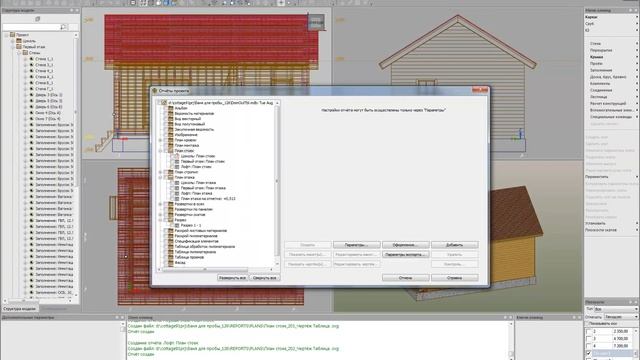Click the folder icon beside Спецификация элементов

coord(171,241)
